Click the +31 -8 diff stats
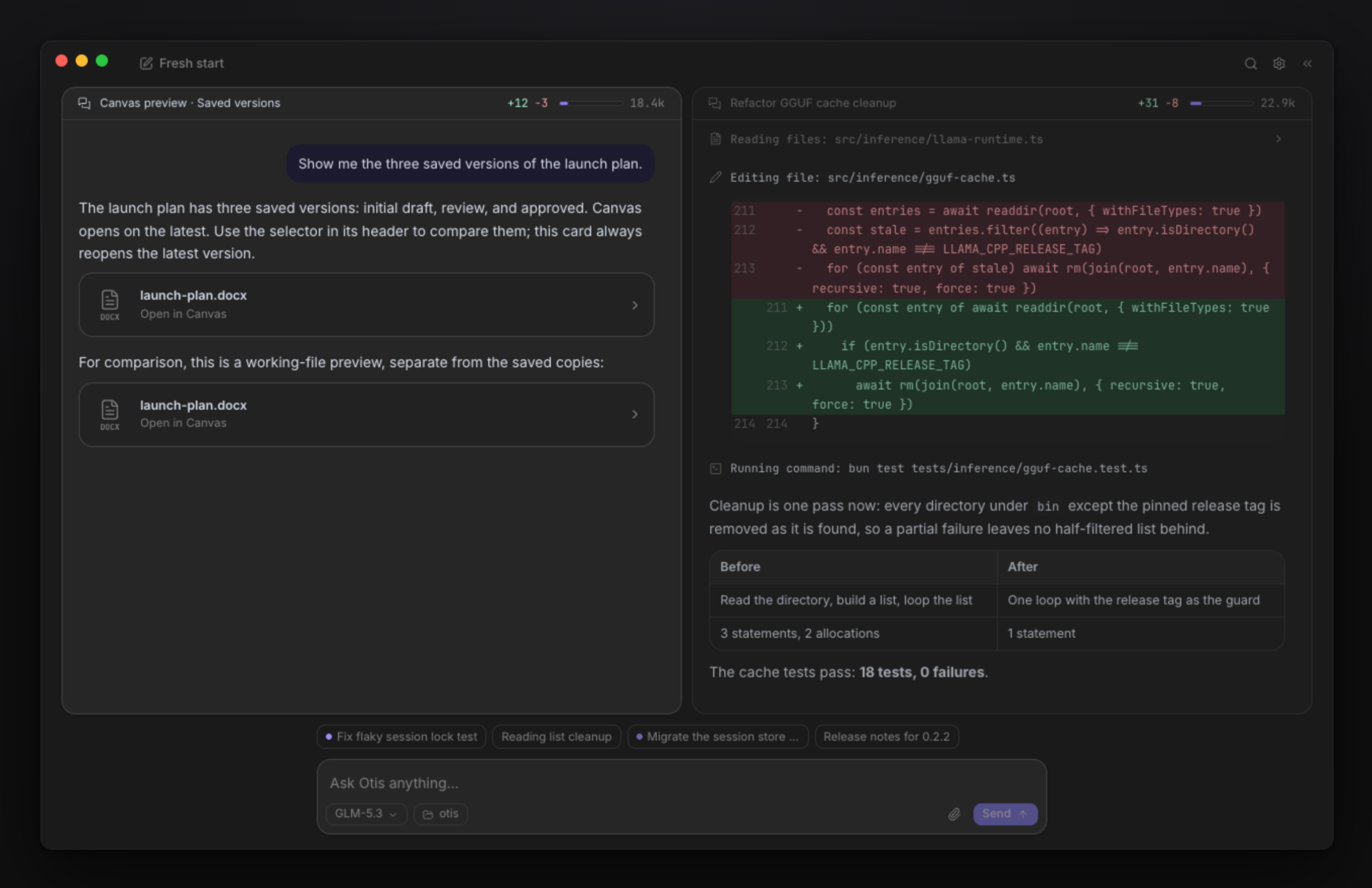Viewport: 1372px width, 888px height. [1158, 103]
